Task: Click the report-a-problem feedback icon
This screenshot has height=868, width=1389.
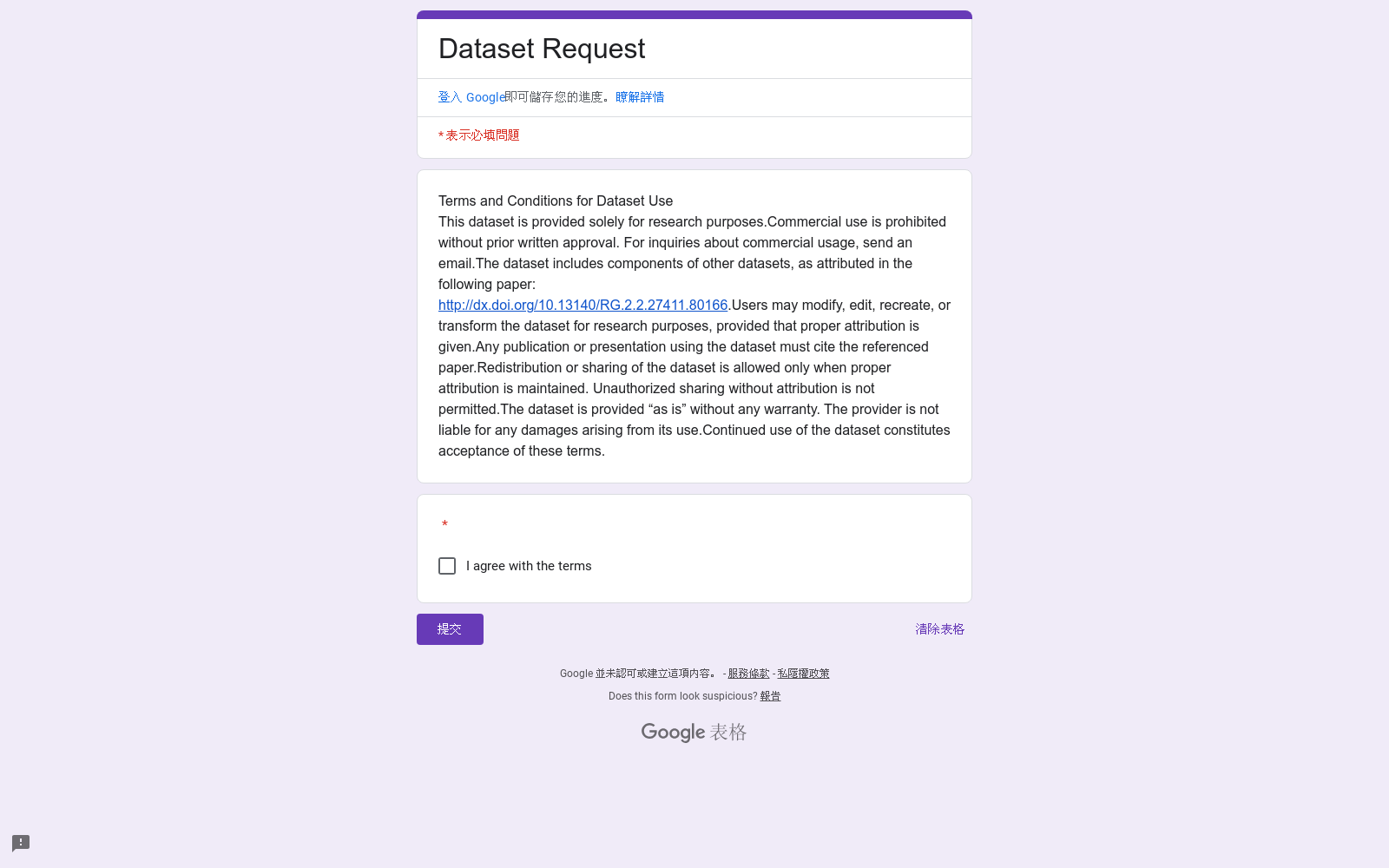Action: 21,843
